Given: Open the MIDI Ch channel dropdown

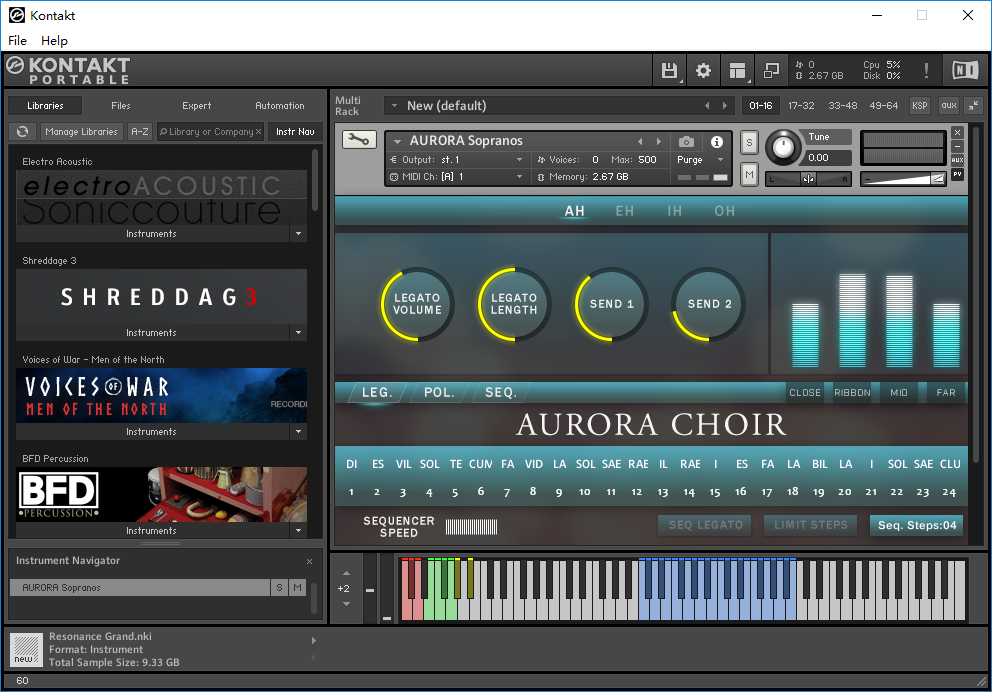Looking at the screenshot, I should [519, 177].
